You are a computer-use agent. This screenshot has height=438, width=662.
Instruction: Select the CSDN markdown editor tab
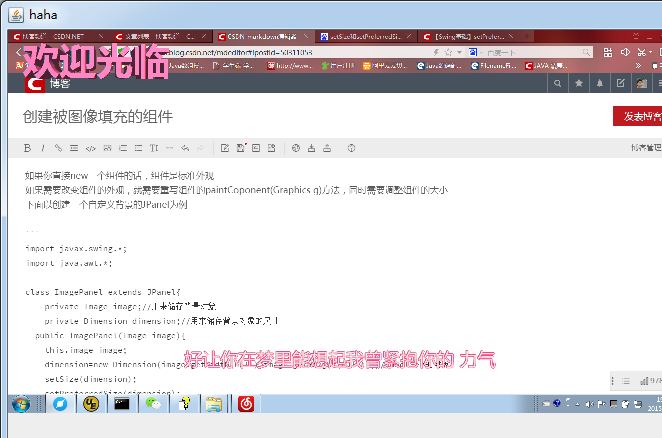click(x=262, y=37)
